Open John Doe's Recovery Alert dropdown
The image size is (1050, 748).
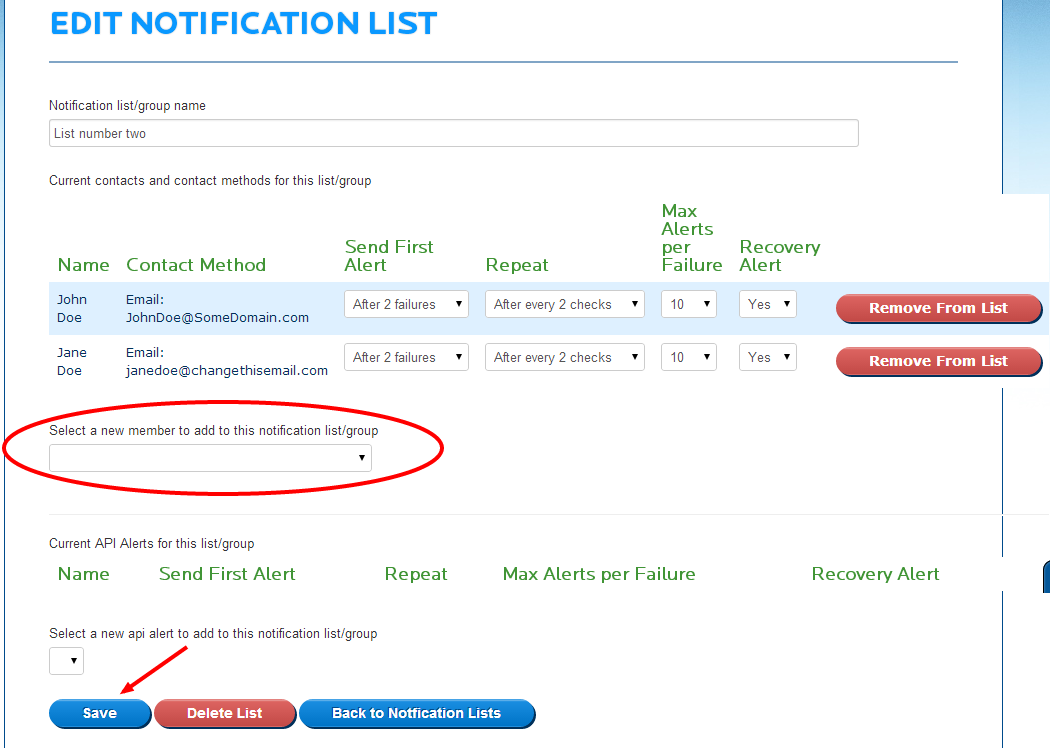tap(767, 304)
